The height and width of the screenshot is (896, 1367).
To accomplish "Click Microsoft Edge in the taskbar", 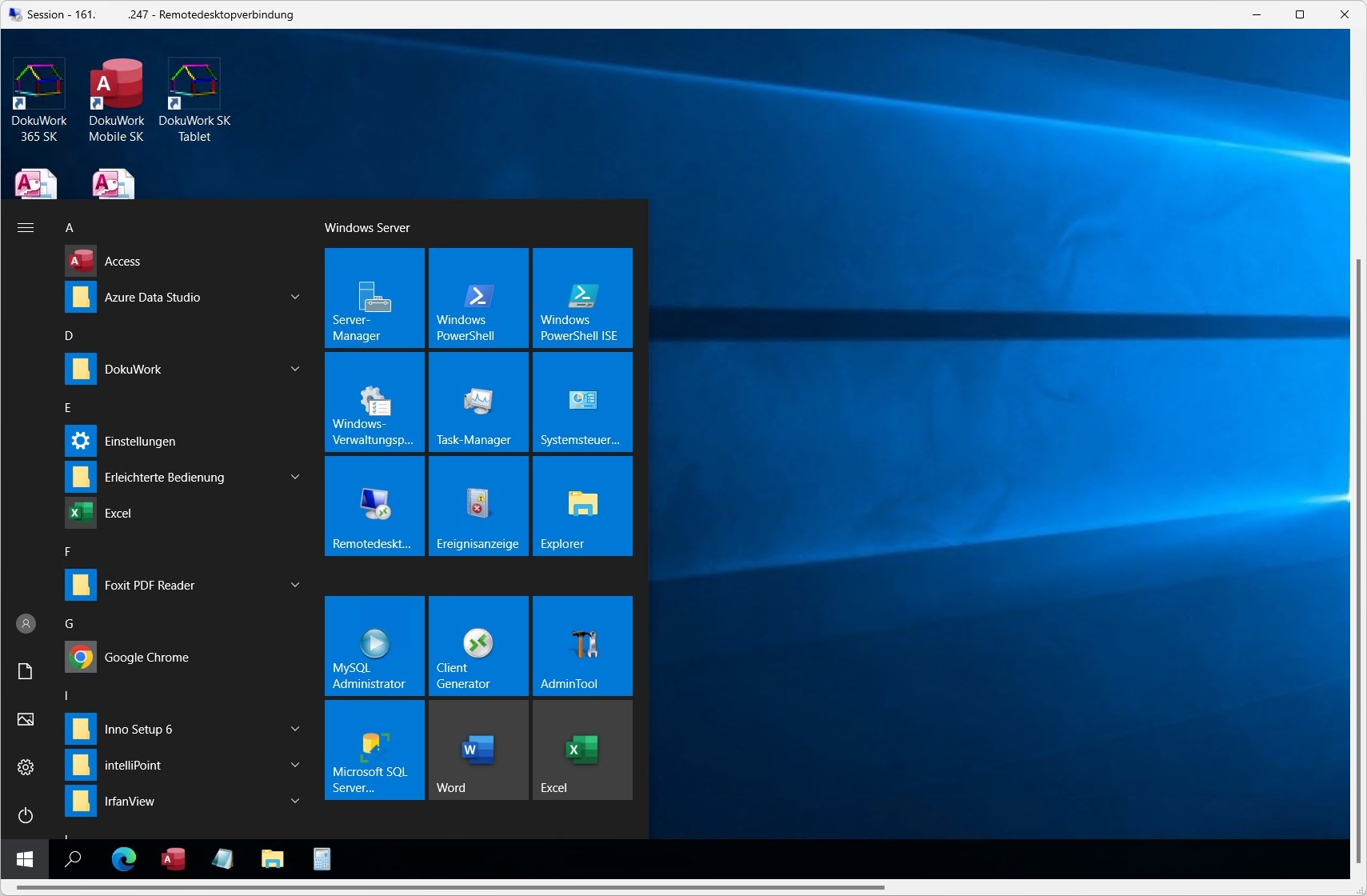I will [124, 859].
